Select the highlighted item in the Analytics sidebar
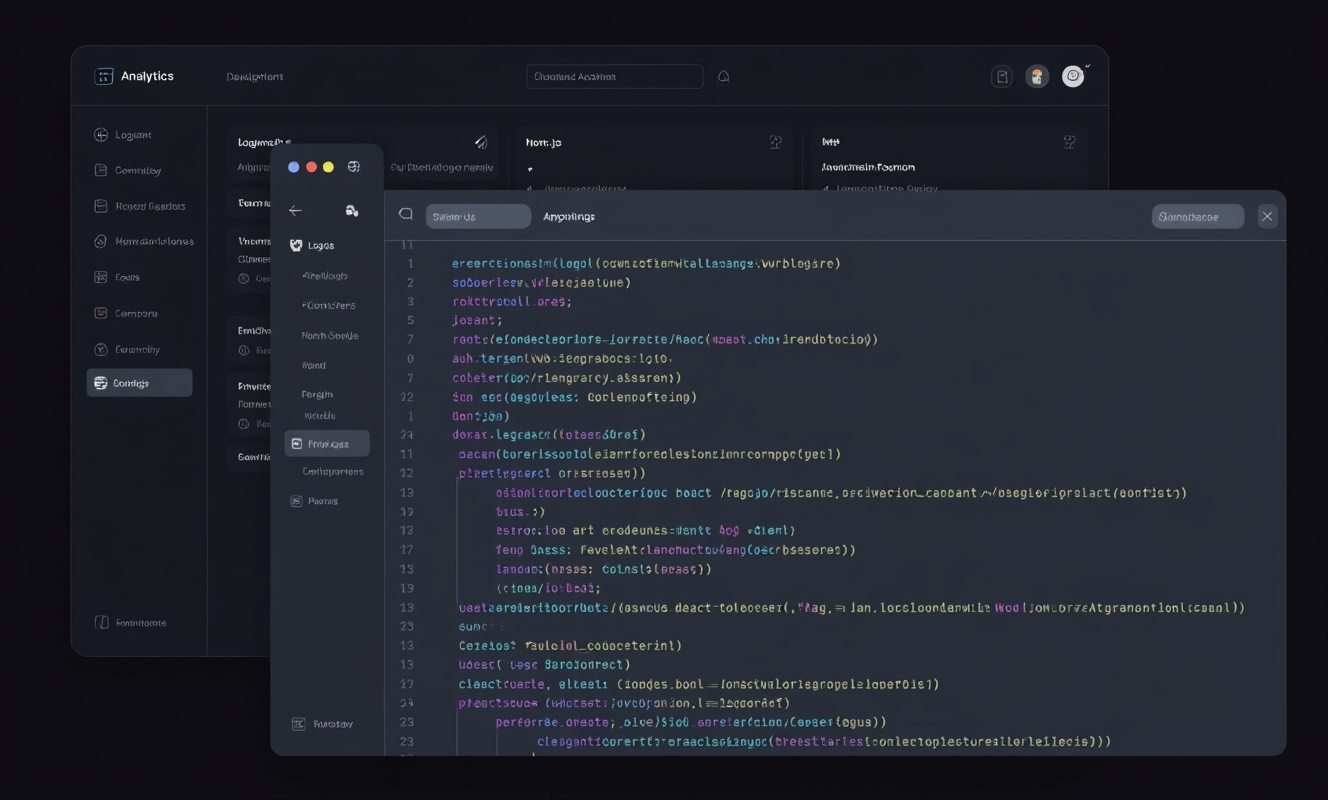The height and width of the screenshot is (800, 1328). coord(139,383)
